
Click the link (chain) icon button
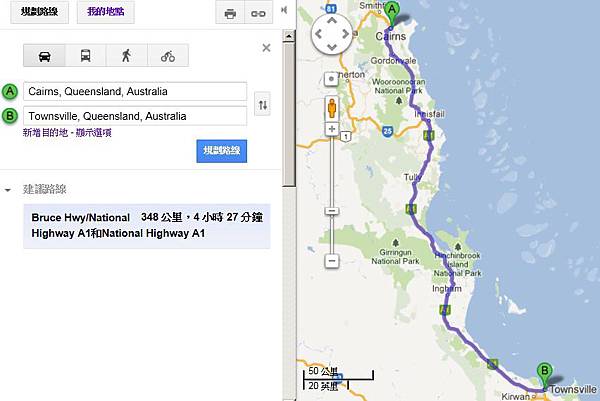[x=258, y=13]
